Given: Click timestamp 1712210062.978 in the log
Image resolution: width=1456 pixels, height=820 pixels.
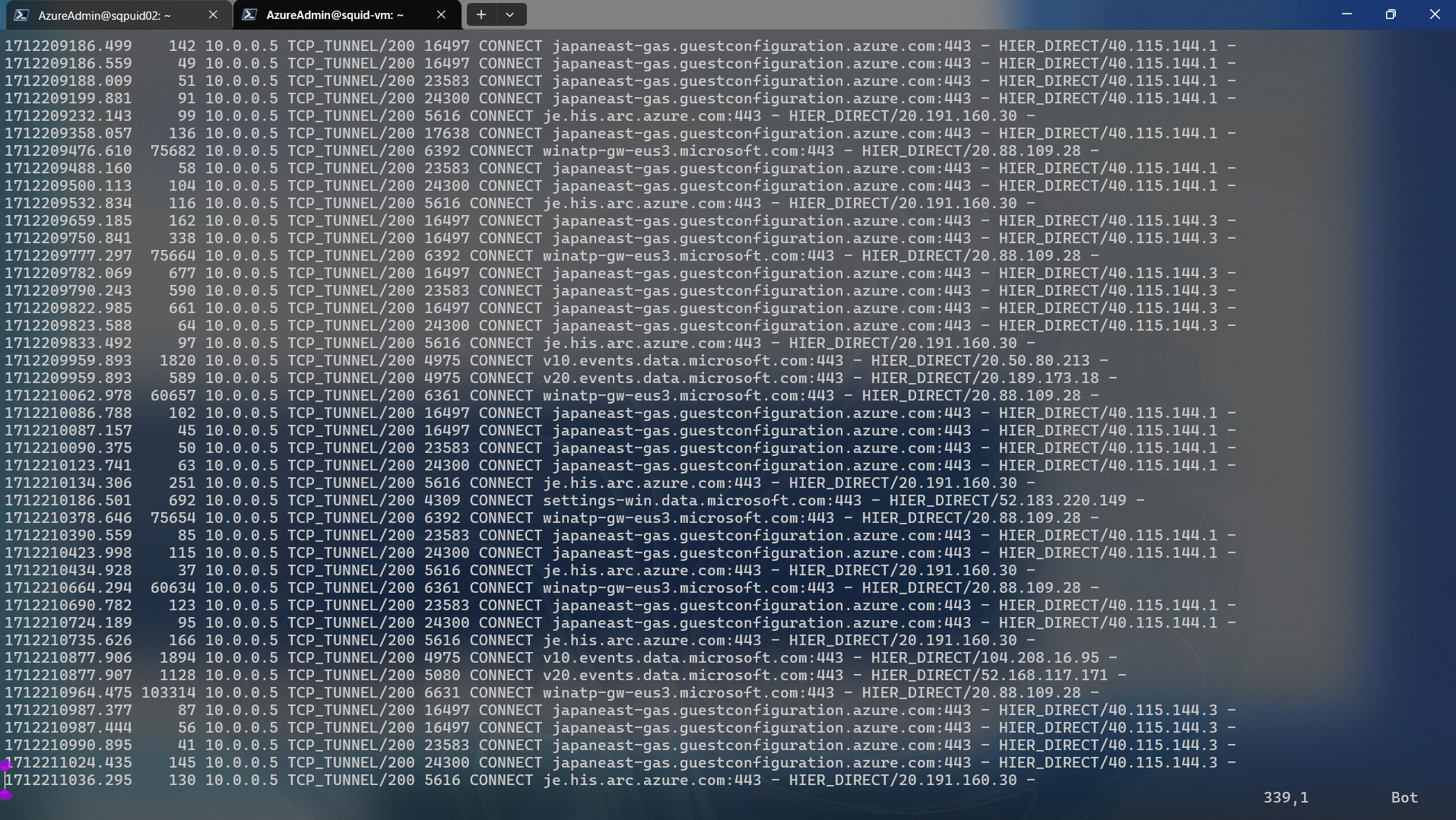Looking at the screenshot, I should click(x=68, y=395).
